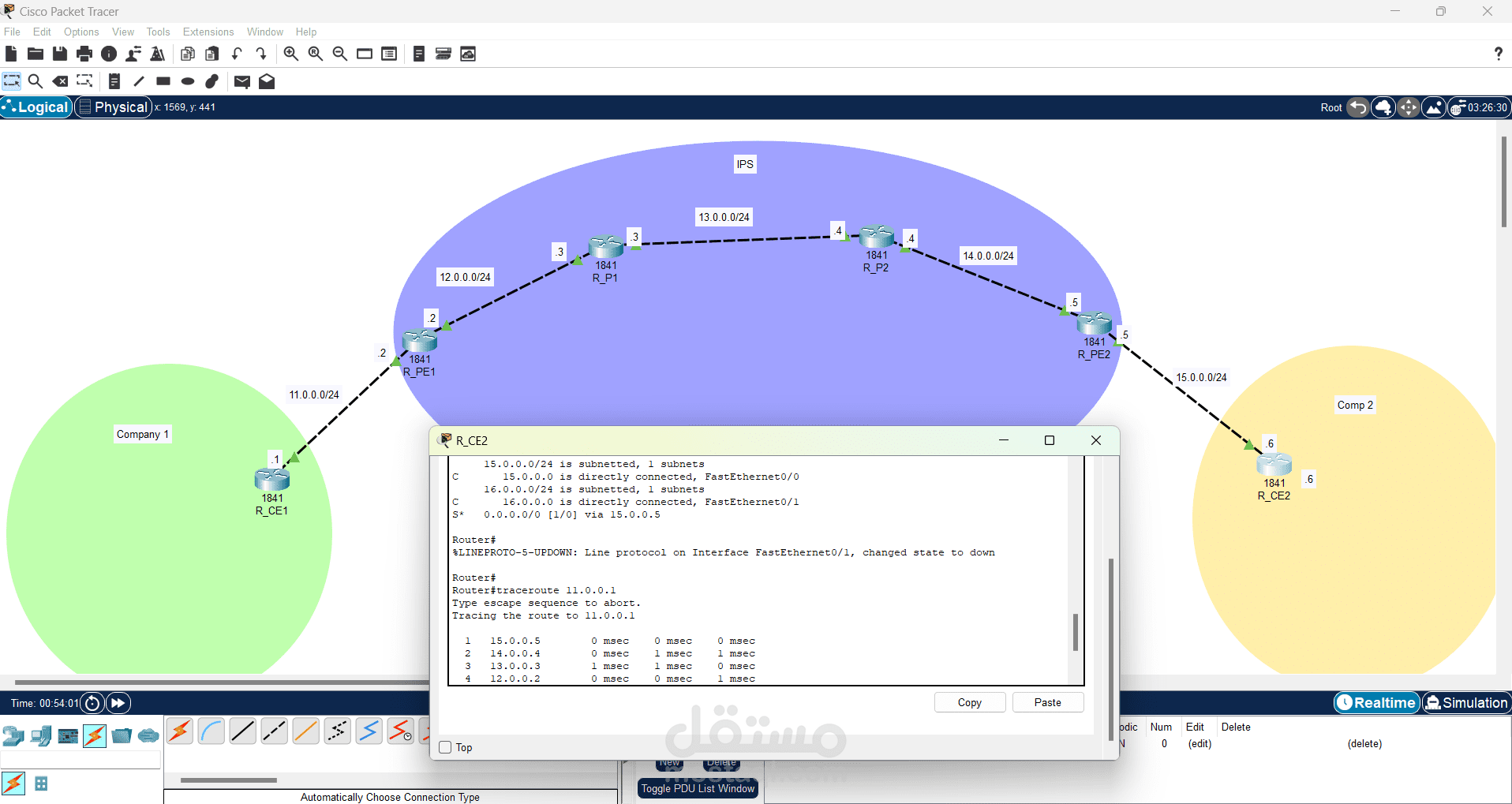Select the Delete tool
This screenshot has width=1512, height=804.
coord(60,81)
